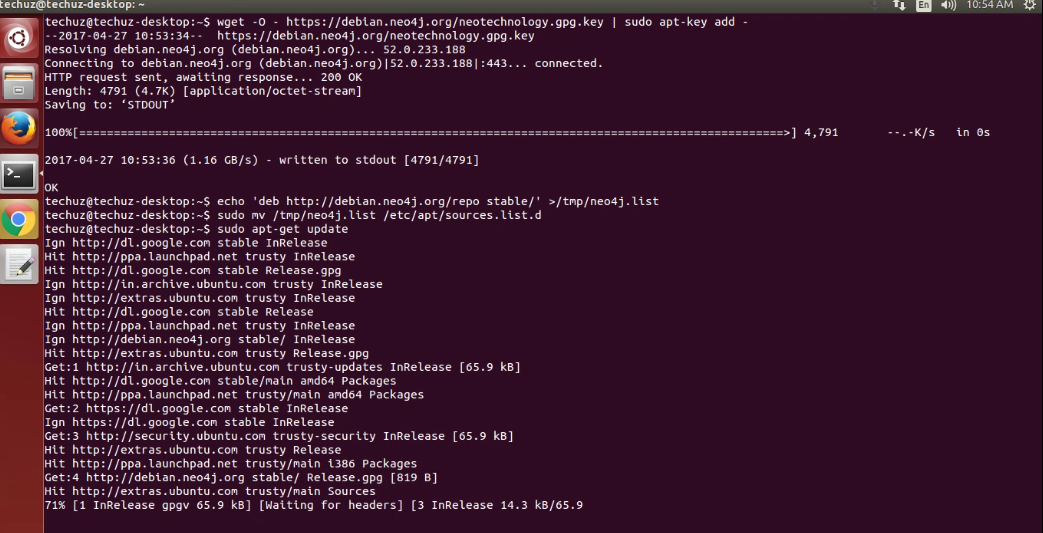Click the 'OK' output line
This screenshot has width=1043, height=533.
coord(51,188)
